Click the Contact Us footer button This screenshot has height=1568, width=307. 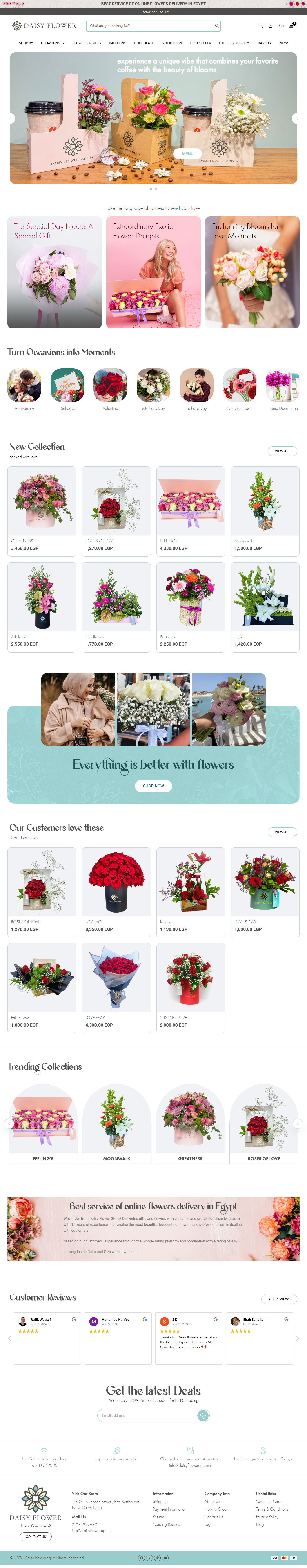tap(35, 1536)
